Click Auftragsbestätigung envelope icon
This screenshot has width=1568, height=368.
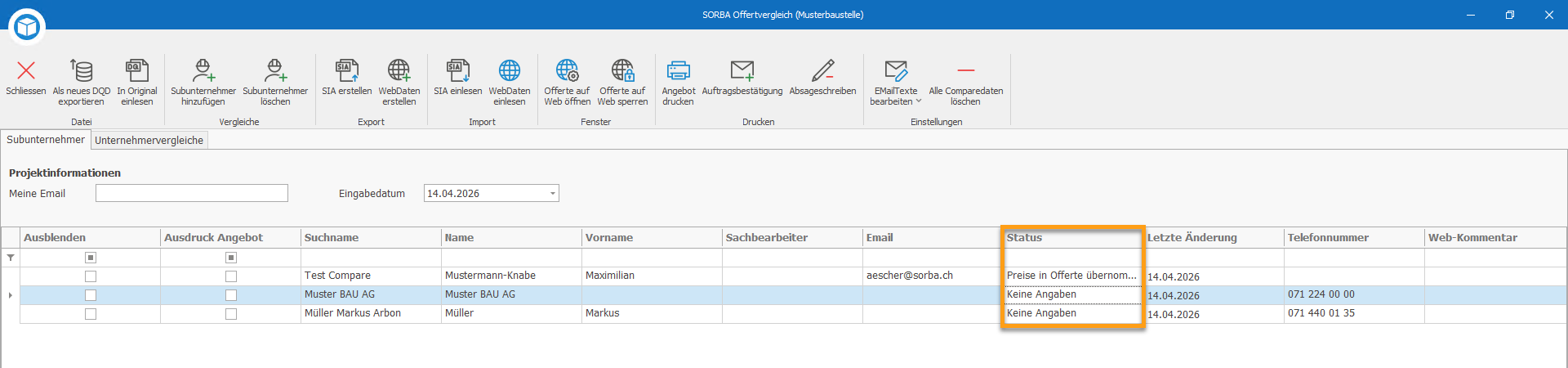[742, 70]
